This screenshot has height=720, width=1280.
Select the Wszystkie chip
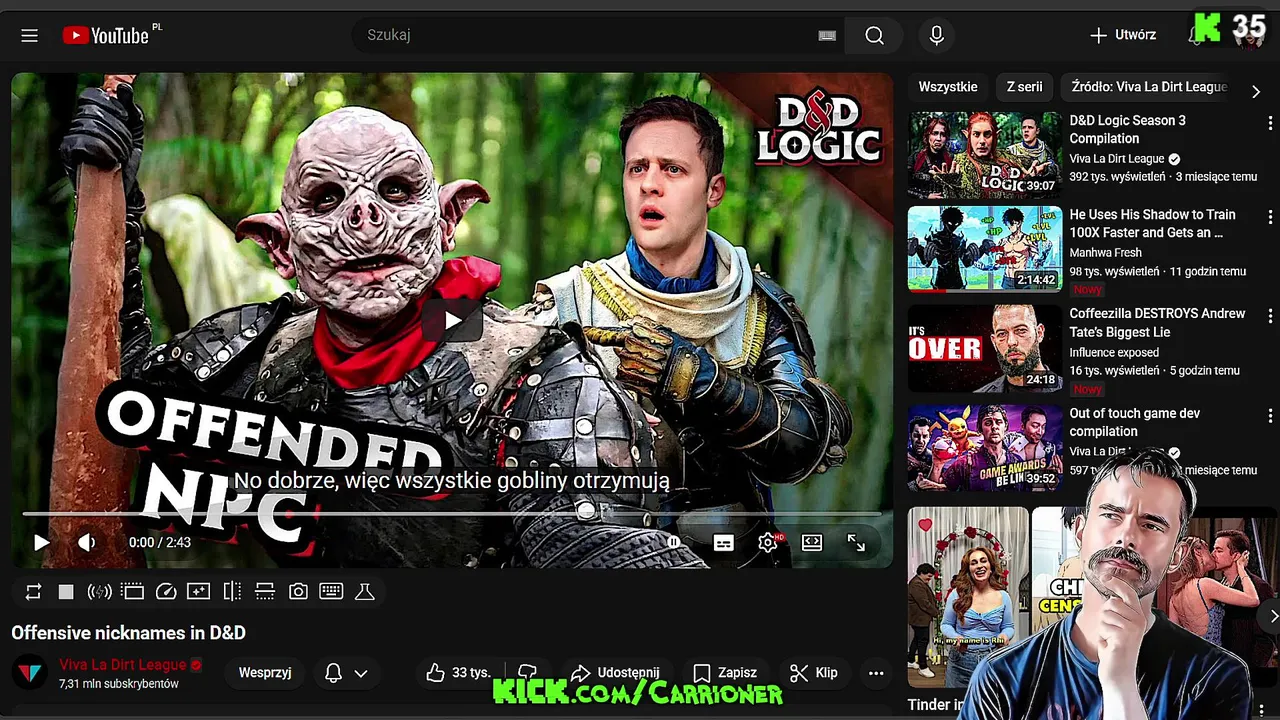(x=948, y=87)
